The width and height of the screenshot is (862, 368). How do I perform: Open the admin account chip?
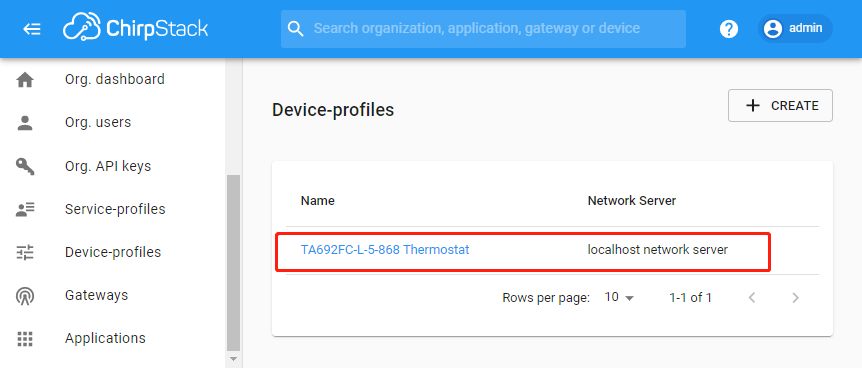point(795,29)
